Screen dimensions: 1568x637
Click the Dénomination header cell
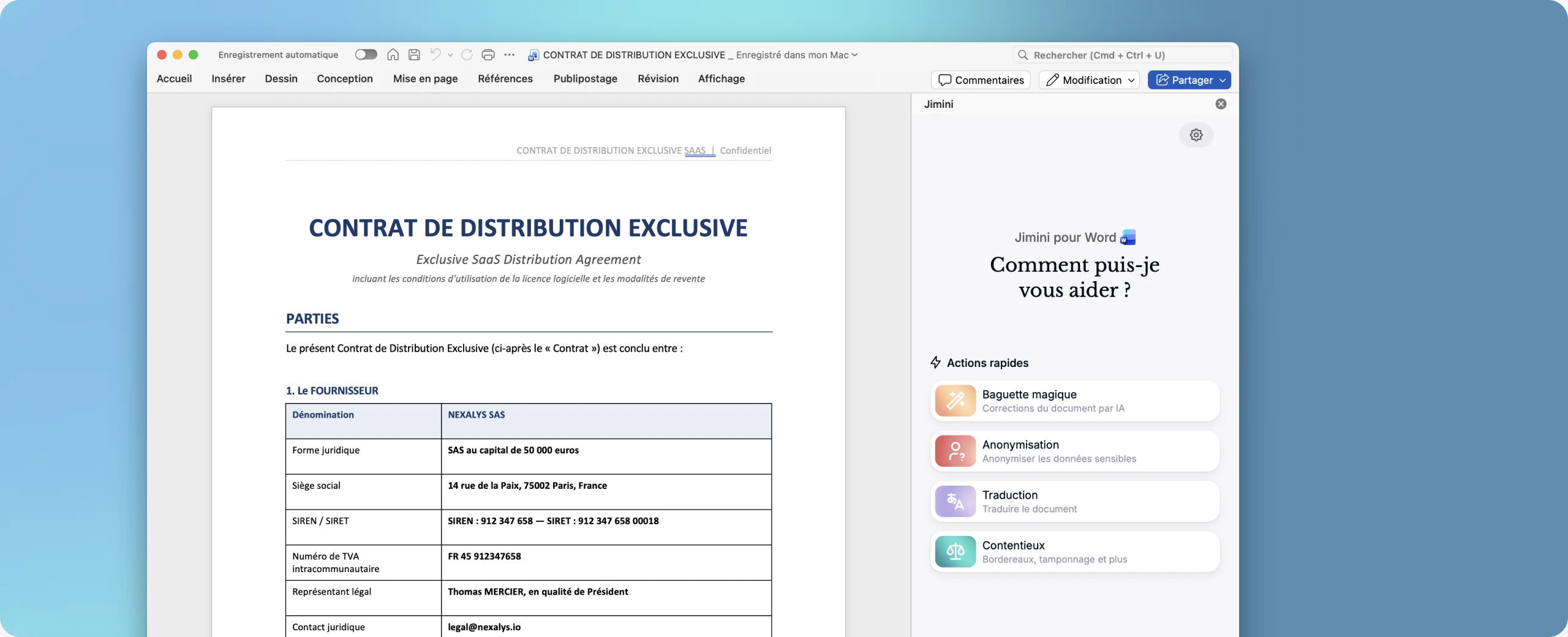click(x=363, y=421)
